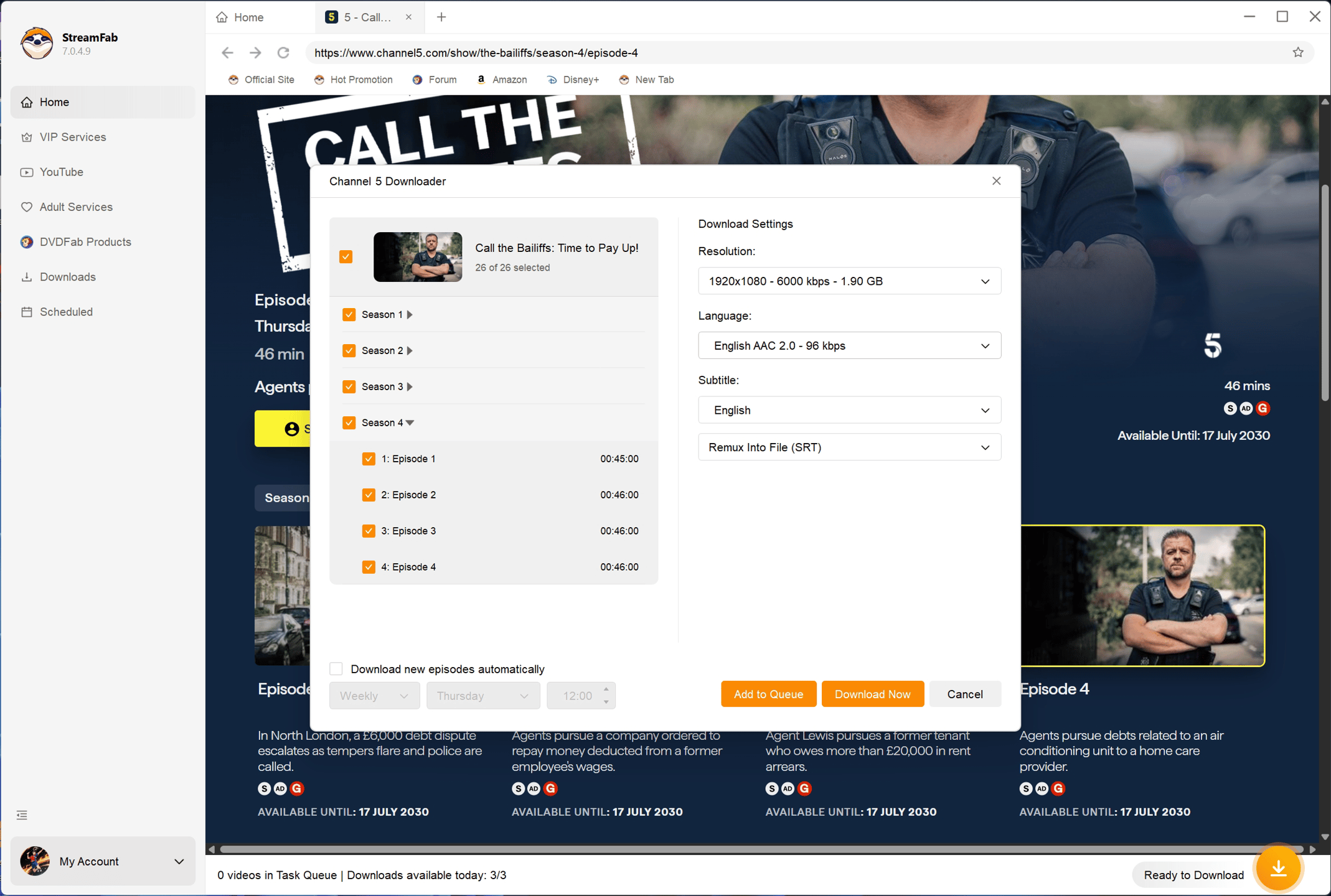Open the Forum bookmark
Image resolution: width=1331 pixels, height=896 pixels.
point(435,80)
